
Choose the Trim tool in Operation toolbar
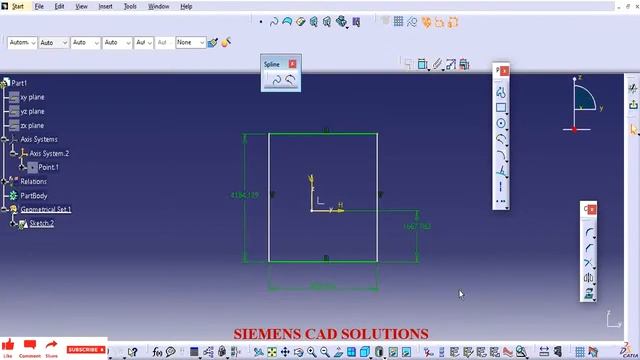tap(589, 263)
